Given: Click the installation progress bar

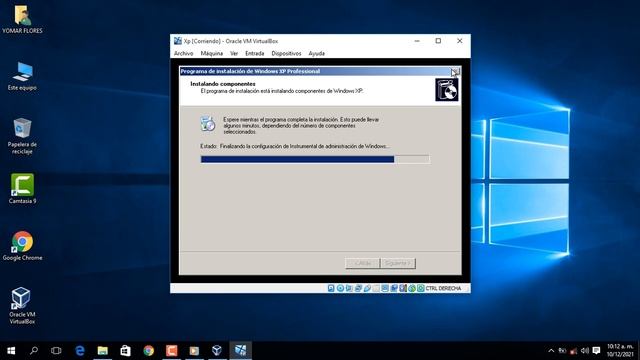Looking at the screenshot, I should point(315,159).
